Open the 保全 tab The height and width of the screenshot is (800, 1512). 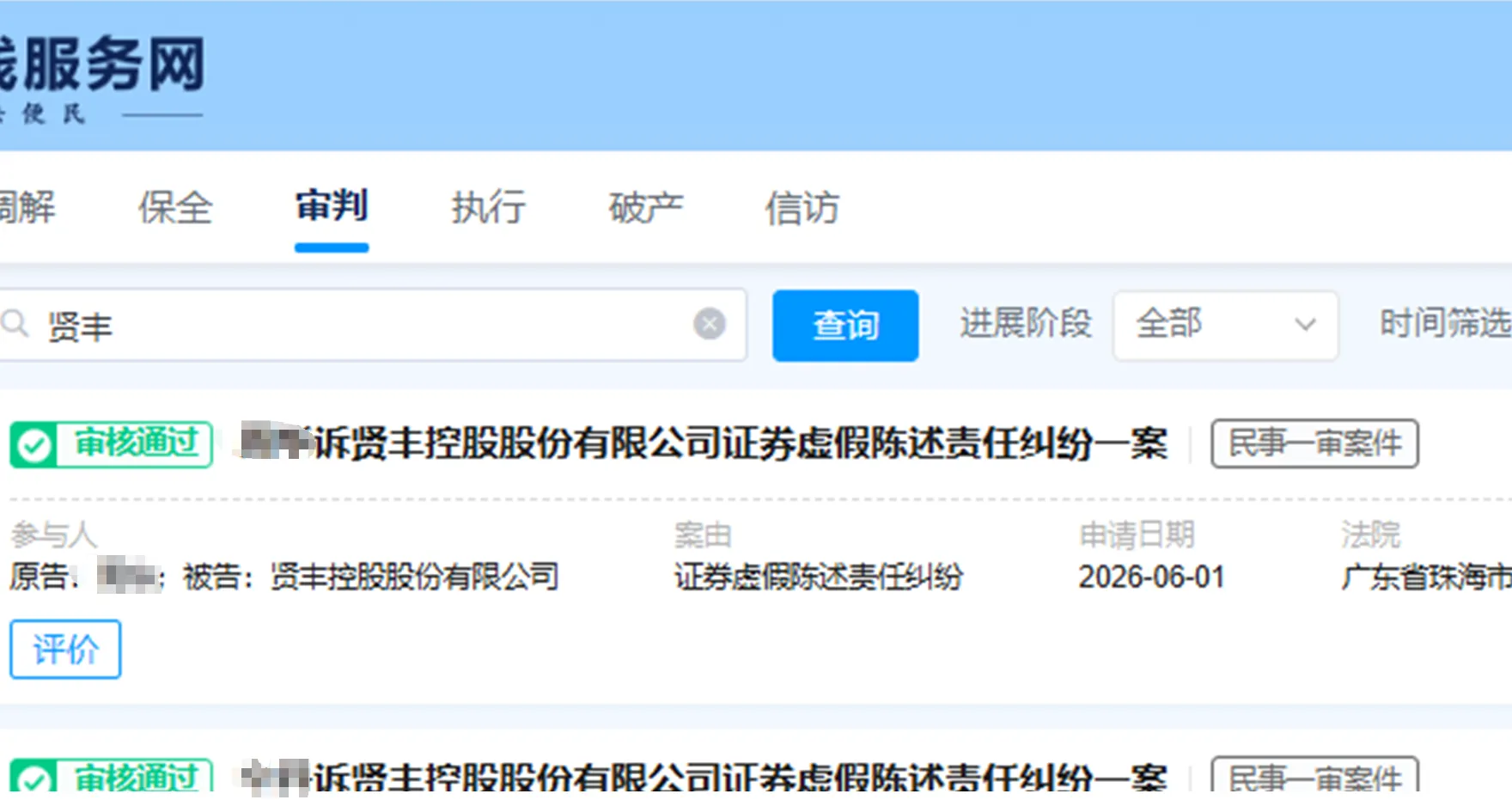click(x=175, y=208)
